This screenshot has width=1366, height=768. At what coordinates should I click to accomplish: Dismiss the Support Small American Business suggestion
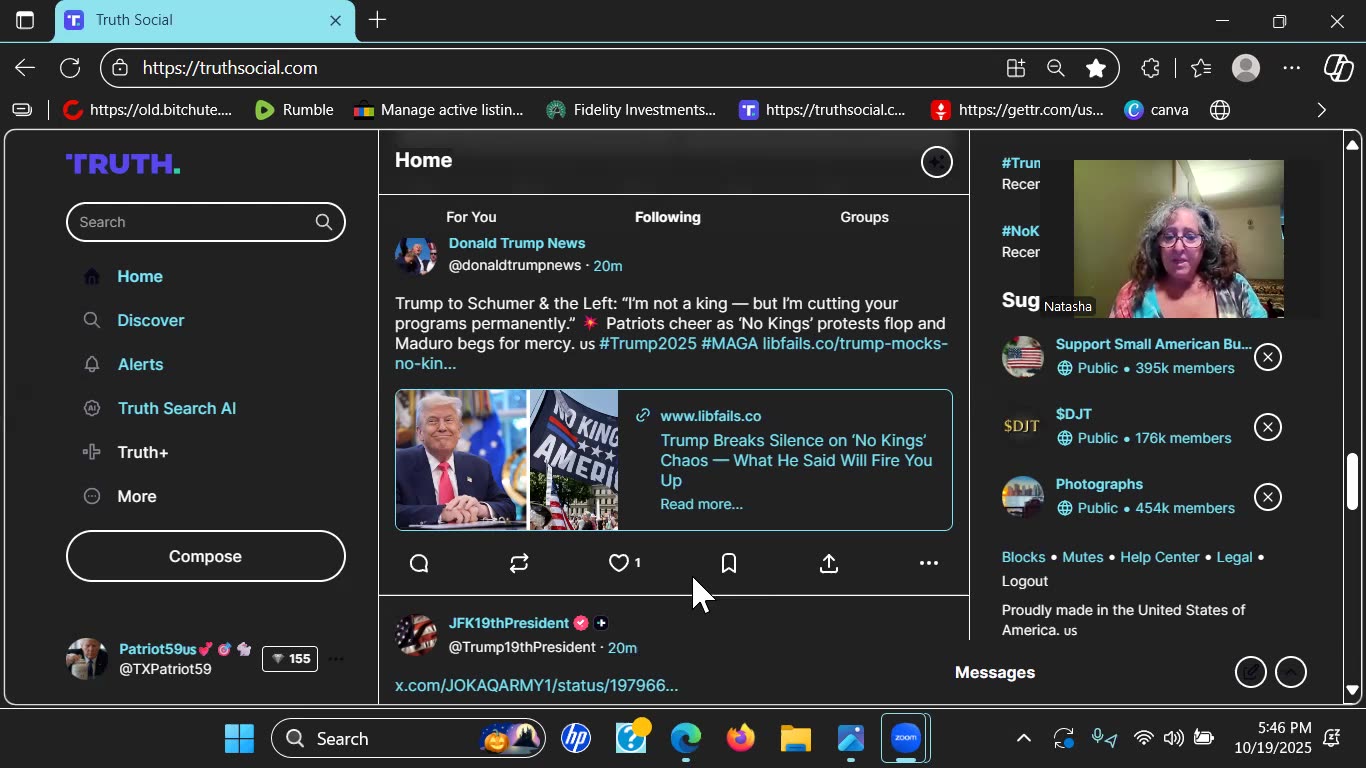[1268, 358]
